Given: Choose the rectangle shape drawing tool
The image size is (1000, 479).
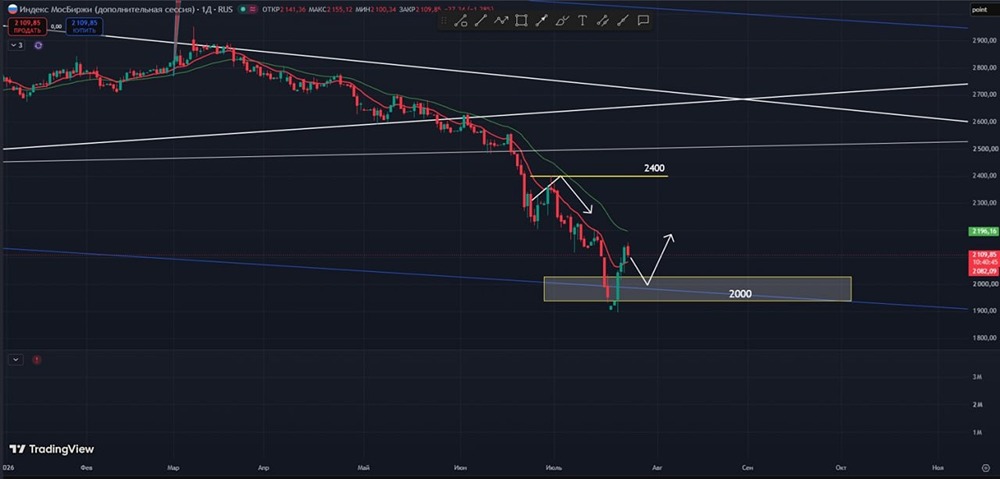Looking at the screenshot, I should click(x=521, y=20).
